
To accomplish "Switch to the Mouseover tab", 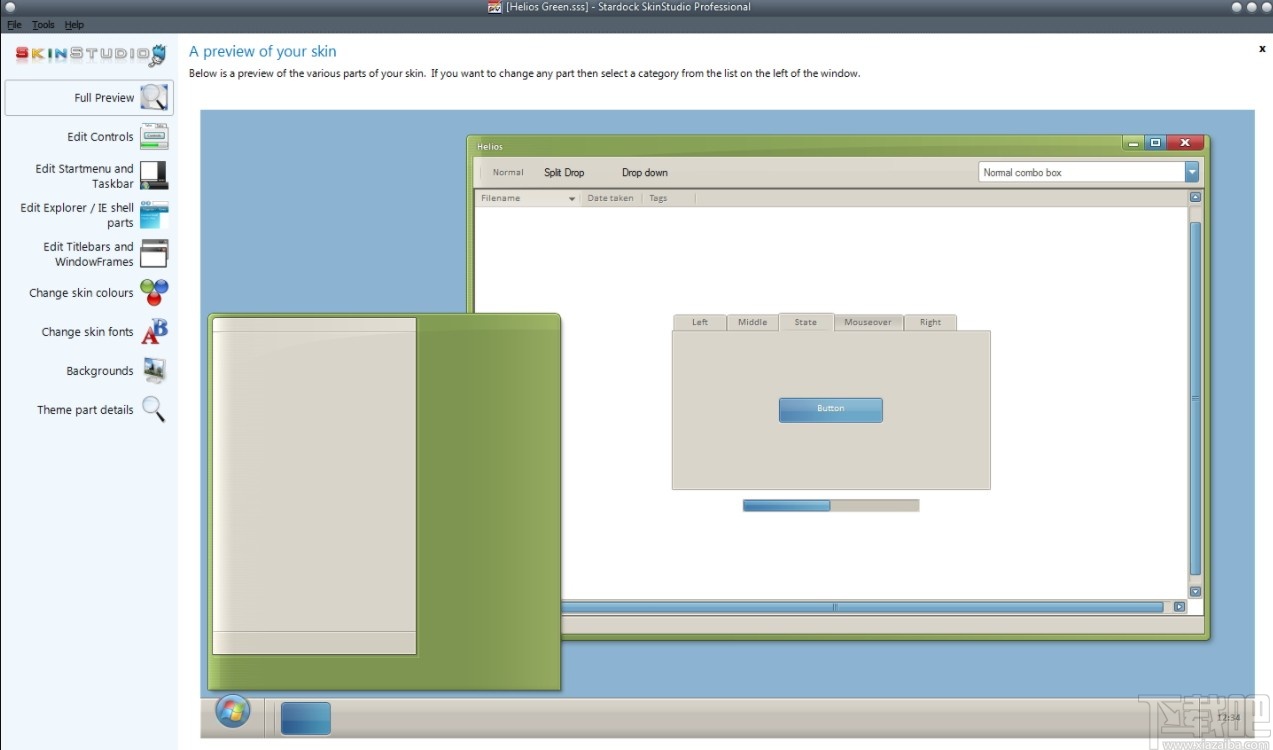I will point(868,322).
